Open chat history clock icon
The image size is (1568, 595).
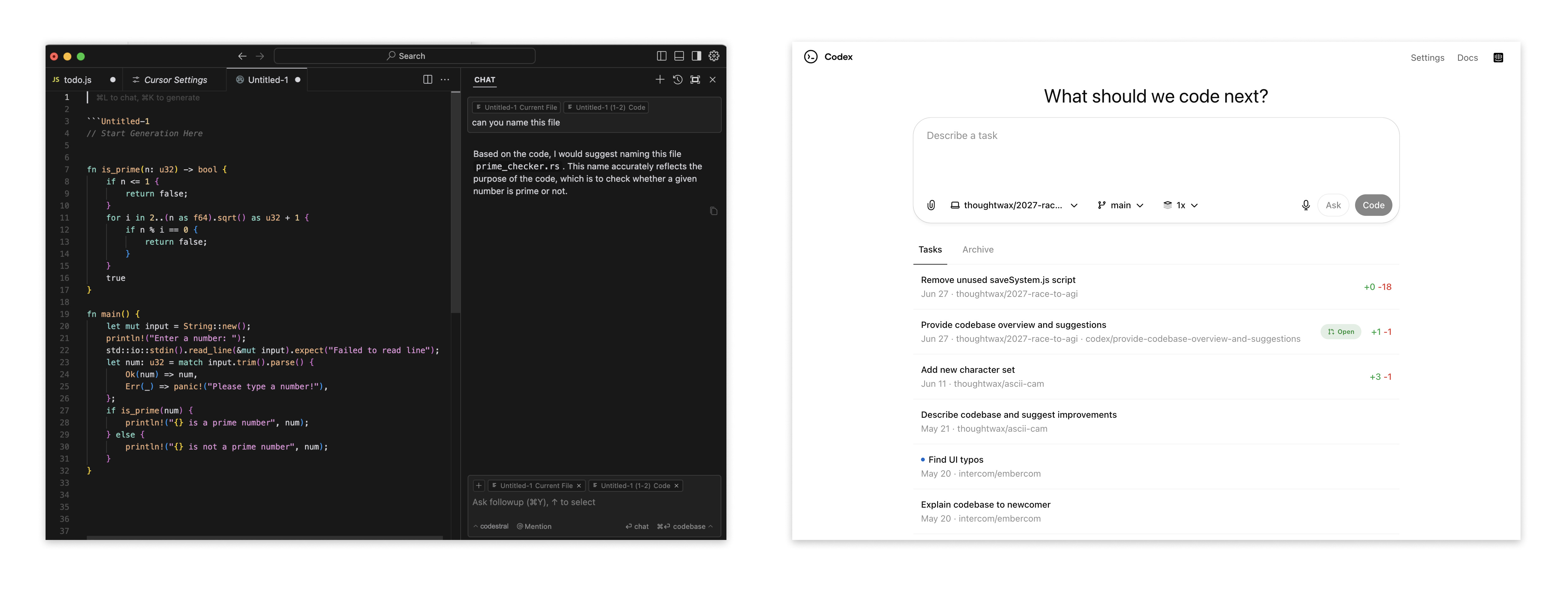click(x=677, y=80)
